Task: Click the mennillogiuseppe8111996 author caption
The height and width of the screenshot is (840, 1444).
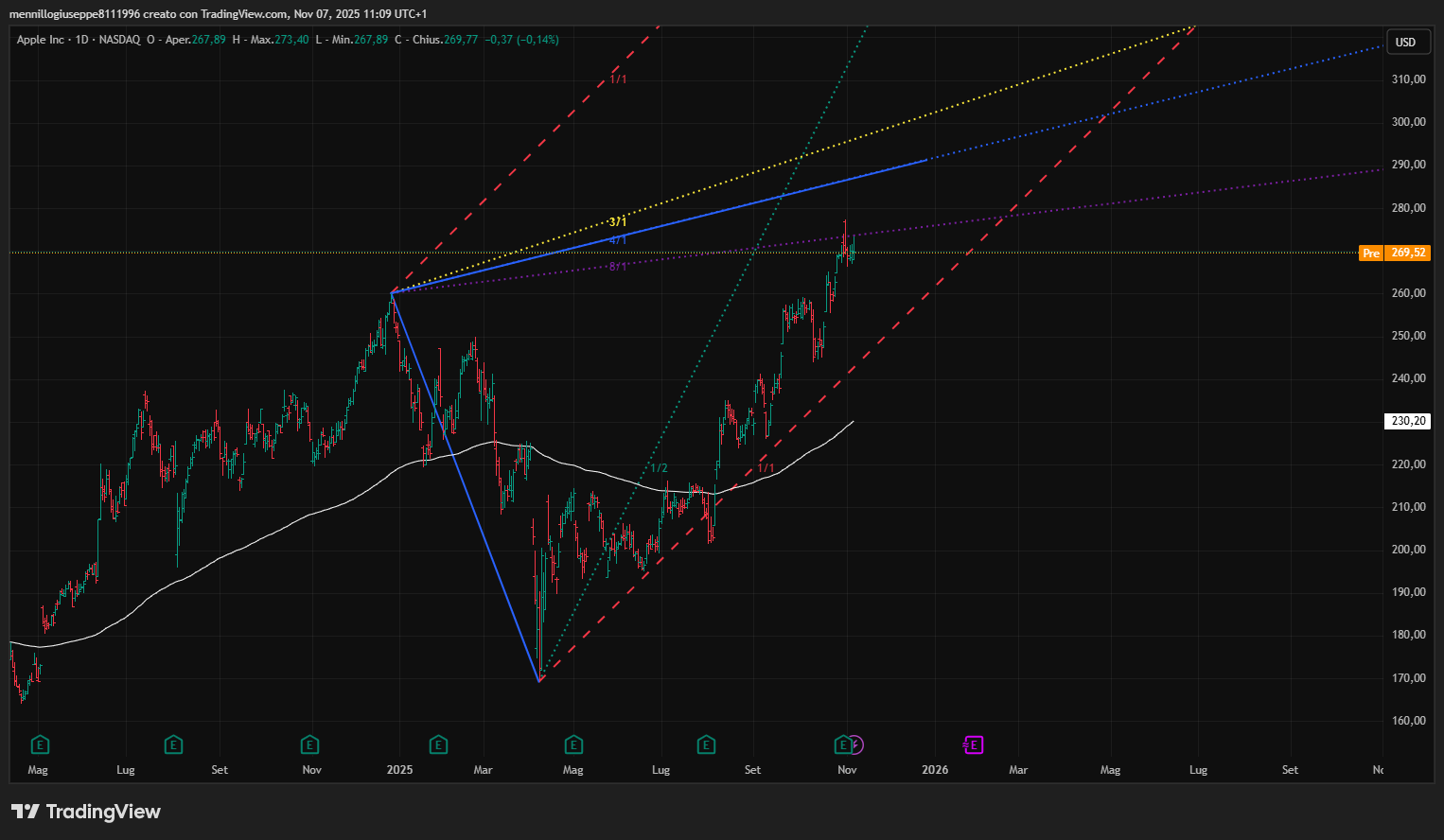Action: pyautogui.click(x=75, y=14)
